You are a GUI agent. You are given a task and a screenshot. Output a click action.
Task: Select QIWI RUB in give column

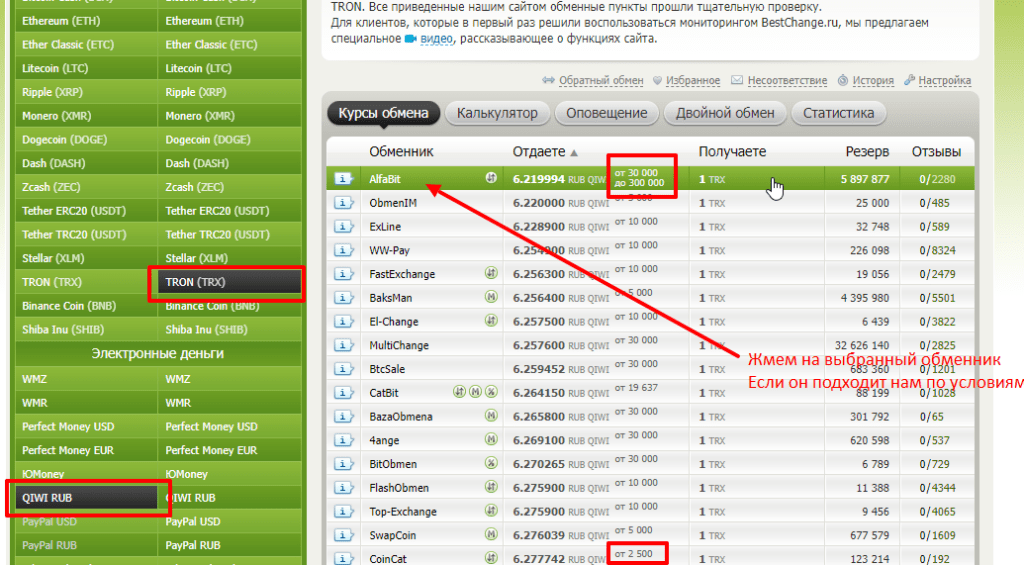86,498
